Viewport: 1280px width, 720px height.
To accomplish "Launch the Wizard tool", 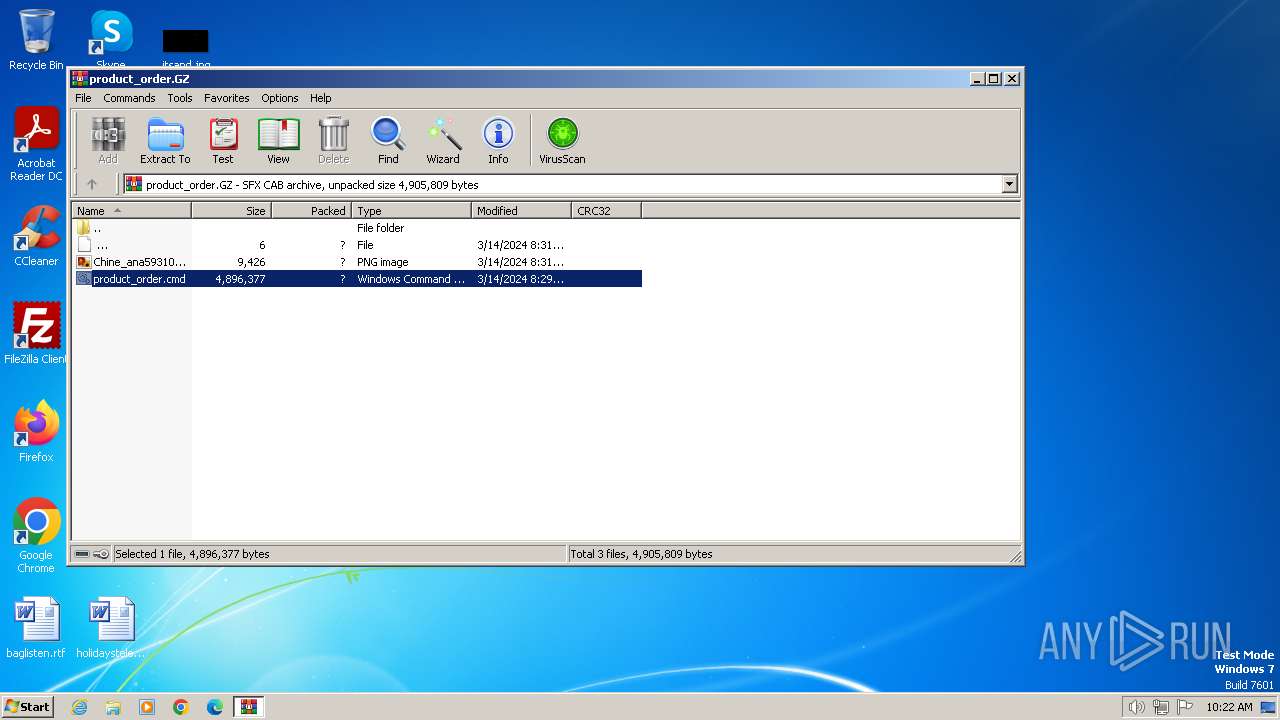I will pos(443,140).
